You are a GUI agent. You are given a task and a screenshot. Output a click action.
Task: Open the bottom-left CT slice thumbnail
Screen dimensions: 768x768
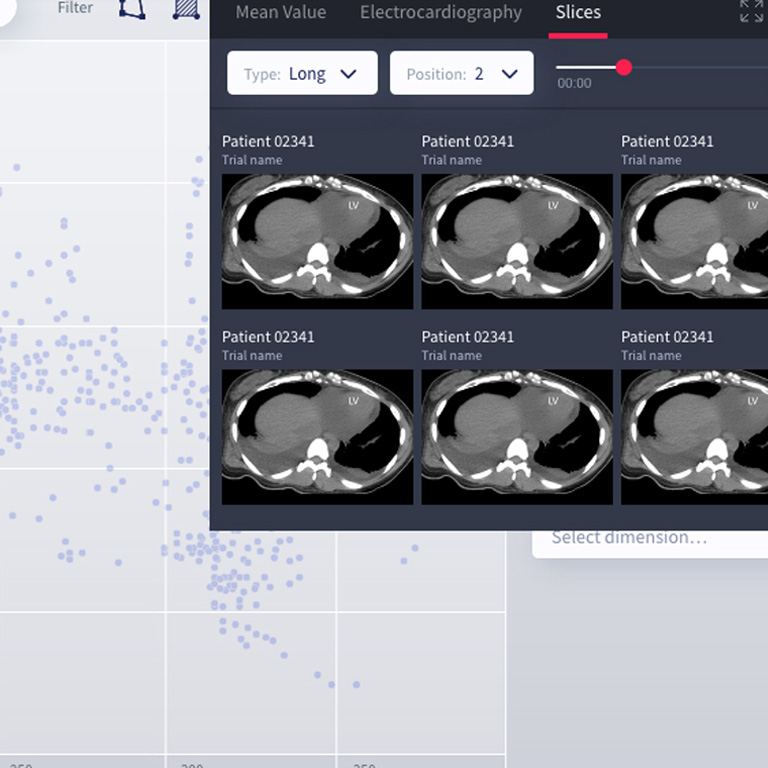[x=317, y=437]
